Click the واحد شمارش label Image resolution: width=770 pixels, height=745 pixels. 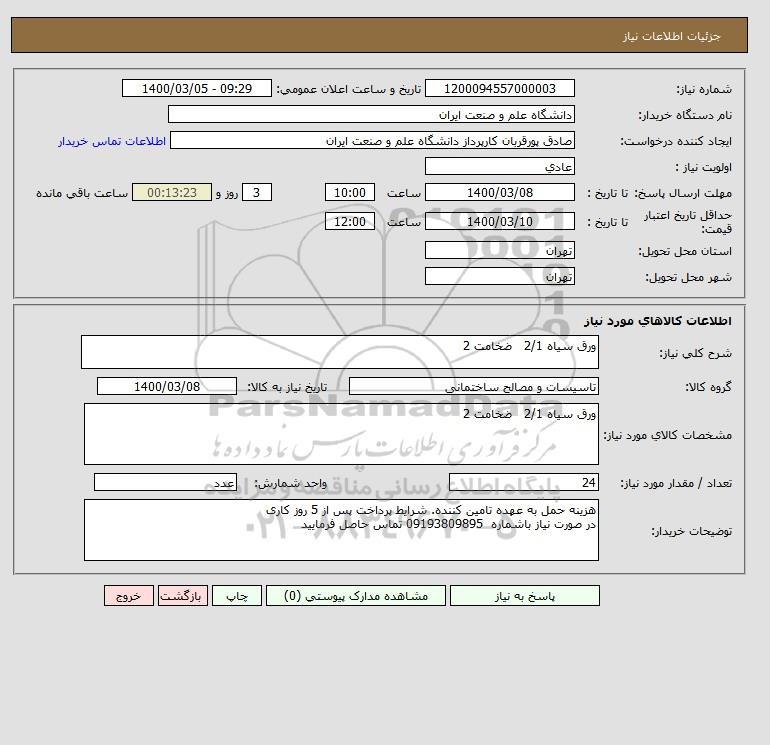click(x=290, y=483)
